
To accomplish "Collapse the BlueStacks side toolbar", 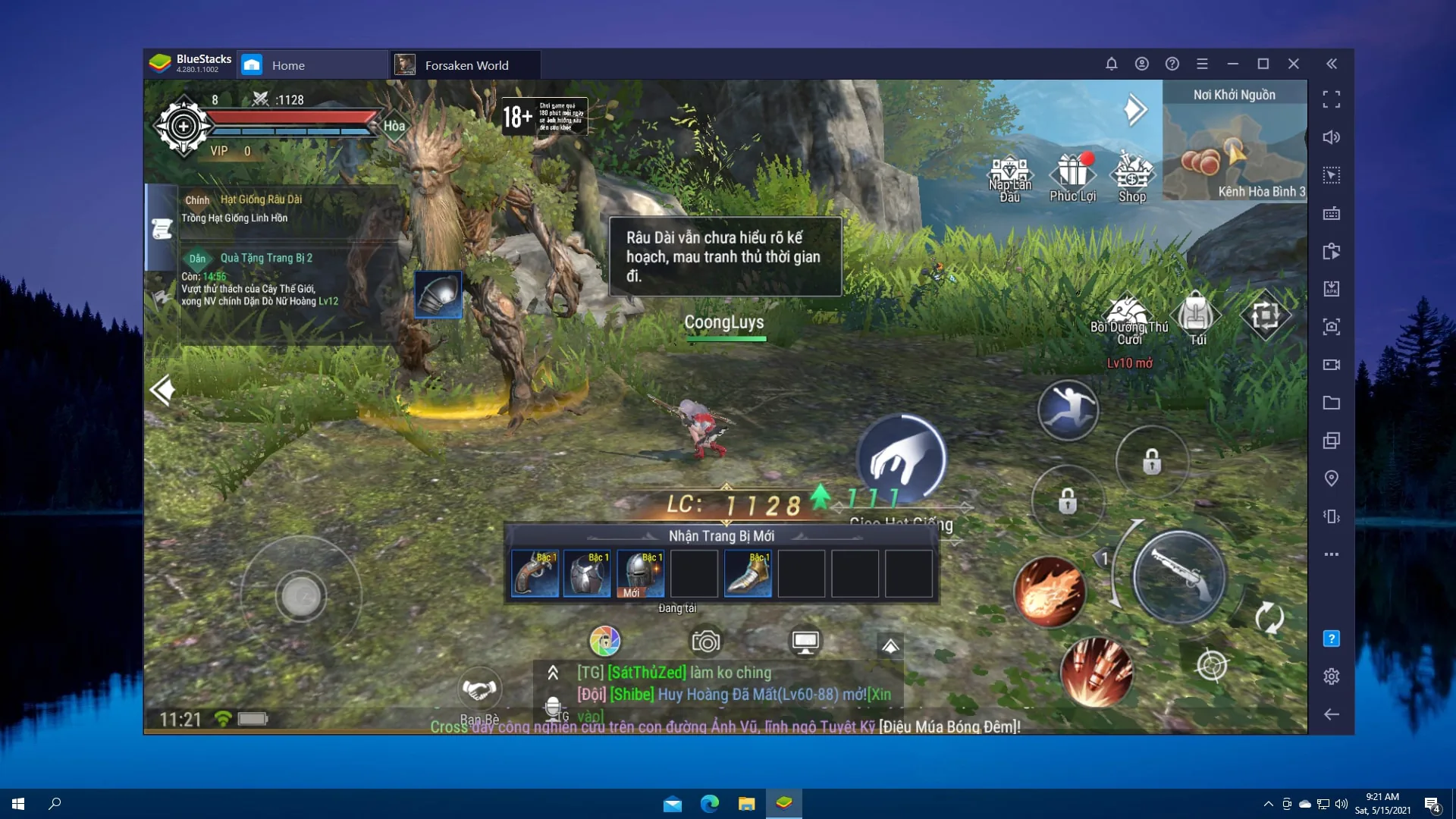I will pyautogui.click(x=1331, y=64).
